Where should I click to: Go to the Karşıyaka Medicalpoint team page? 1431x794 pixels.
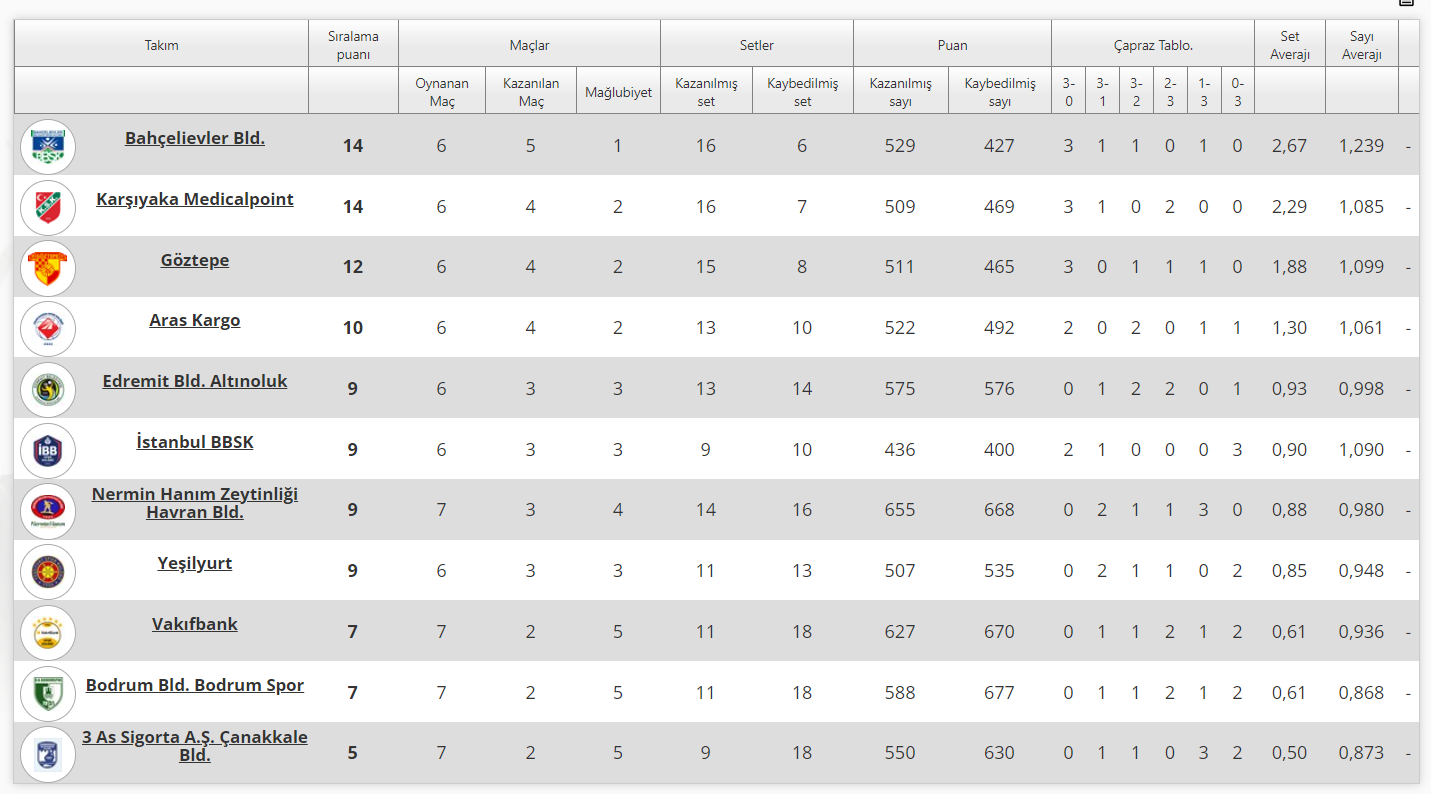click(x=195, y=199)
